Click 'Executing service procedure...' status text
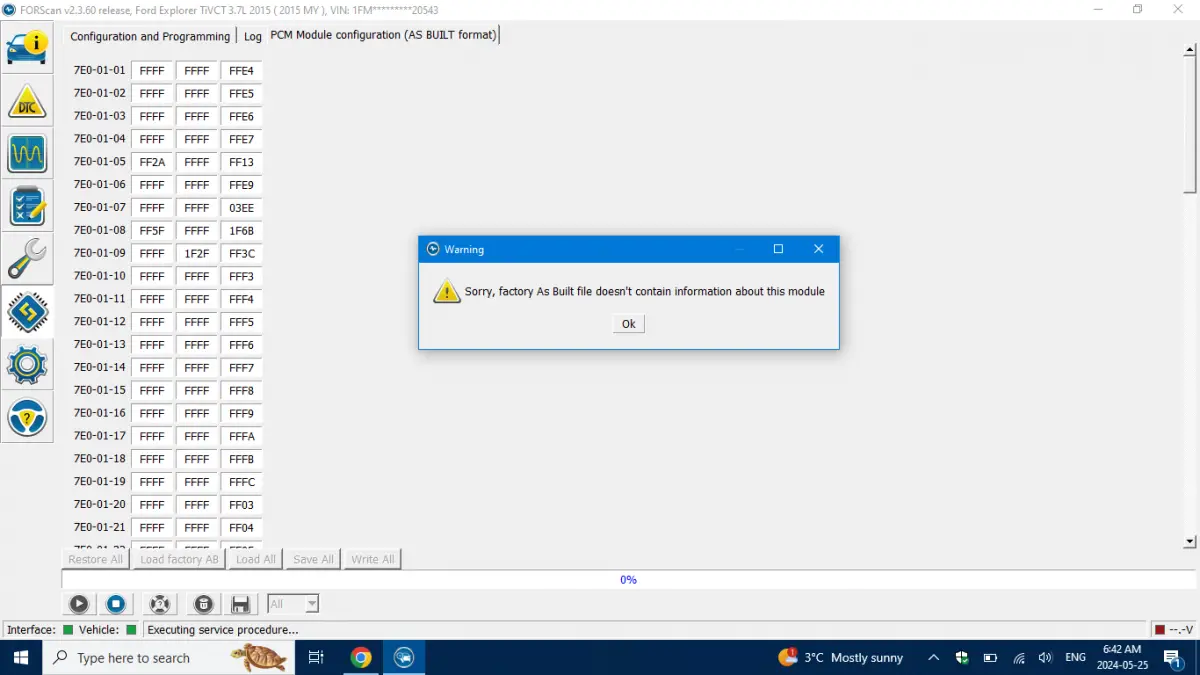Viewport: 1200px width, 675px height. tap(223, 630)
